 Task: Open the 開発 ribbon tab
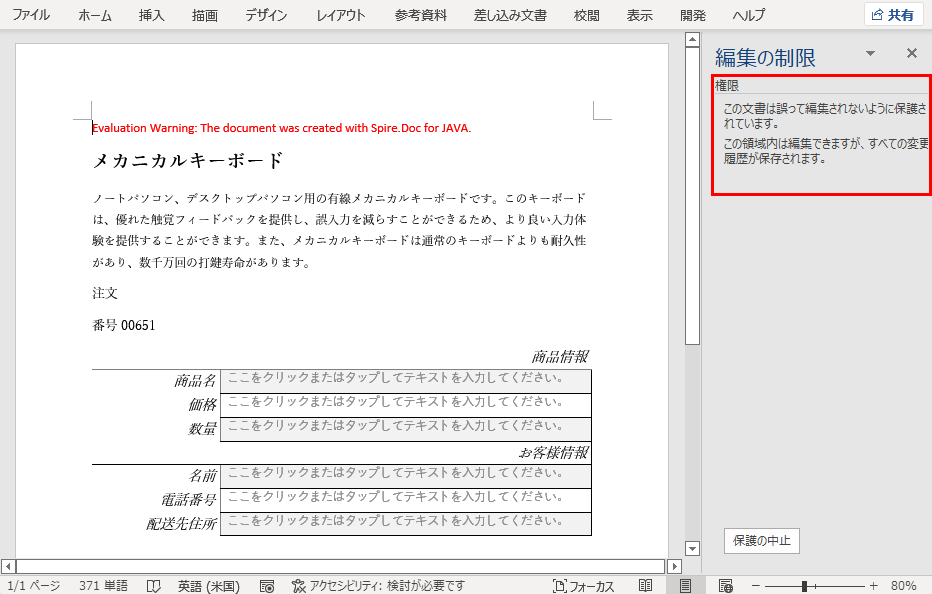pos(691,15)
